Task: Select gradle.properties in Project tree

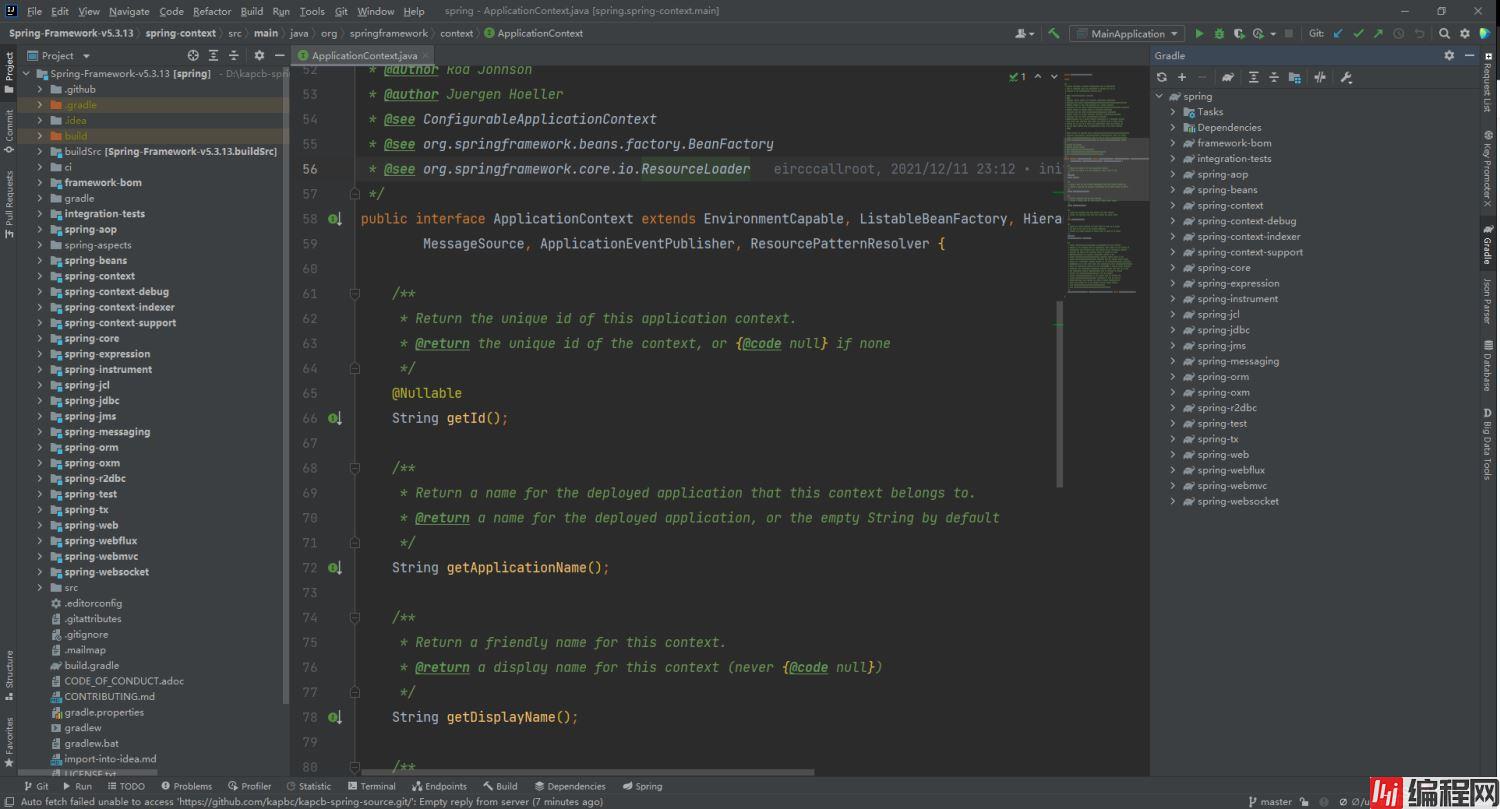Action: pyautogui.click(x=104, y=712)
